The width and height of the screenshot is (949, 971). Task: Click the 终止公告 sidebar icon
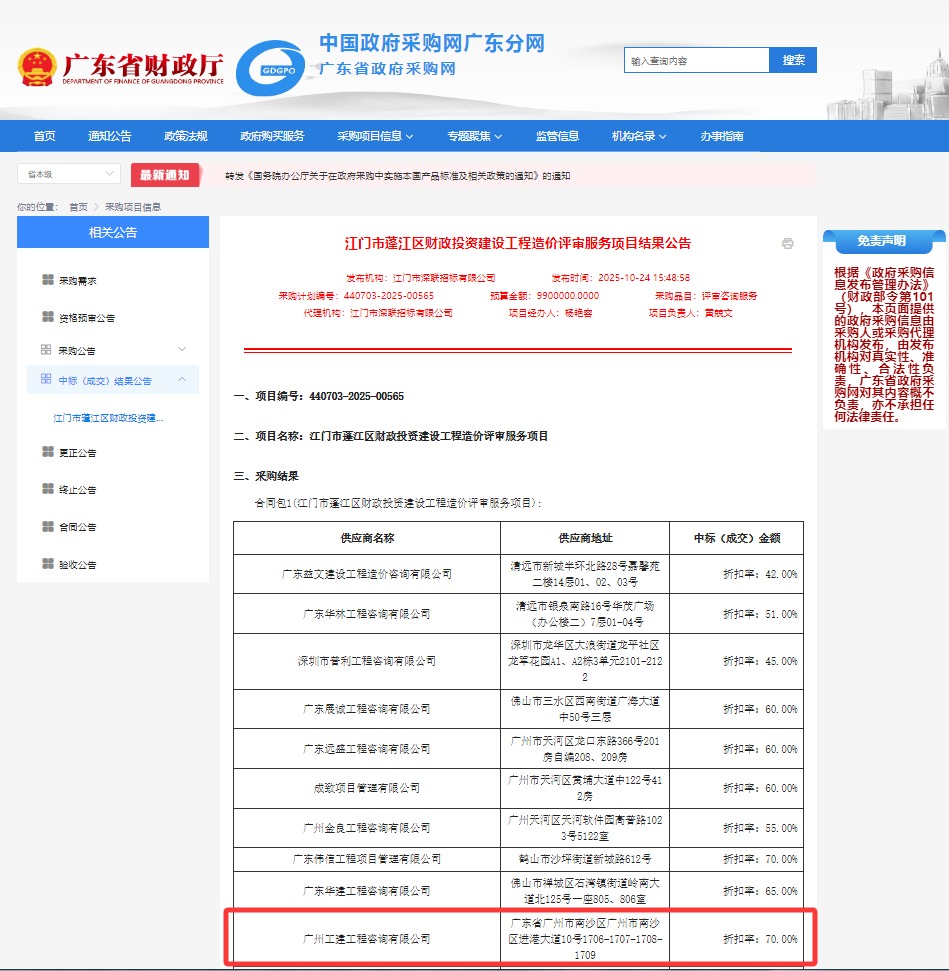pyautogui.click(x=47, y=489)
